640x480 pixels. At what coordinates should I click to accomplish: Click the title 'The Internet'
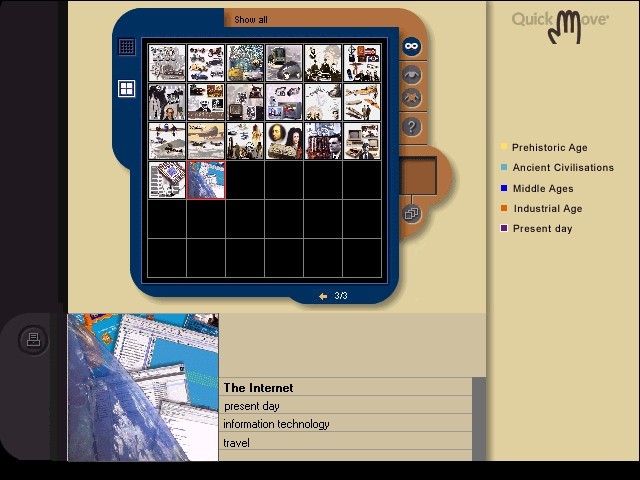pos(258,388)
